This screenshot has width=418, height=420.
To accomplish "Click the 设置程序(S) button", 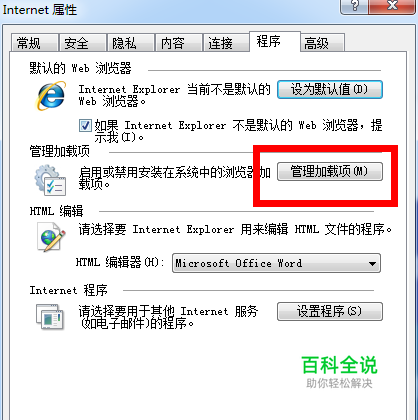I will [x=330, y=311].
